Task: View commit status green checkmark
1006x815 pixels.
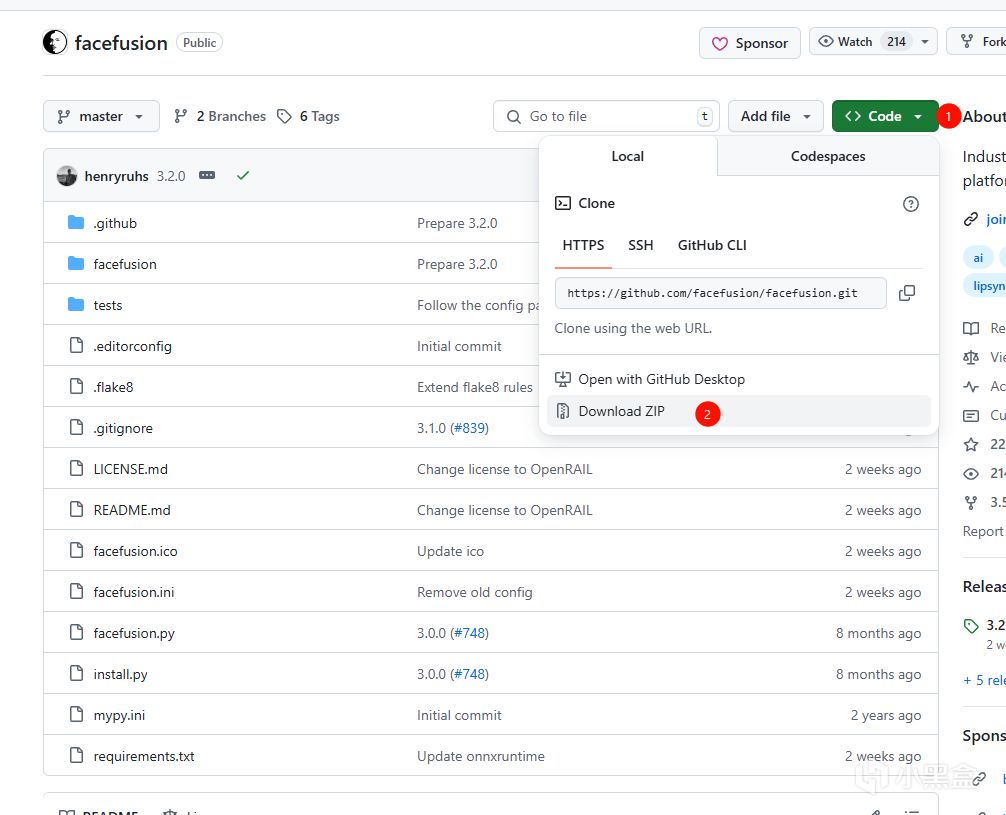Action: pyautogui.click(x=243, y=175)
